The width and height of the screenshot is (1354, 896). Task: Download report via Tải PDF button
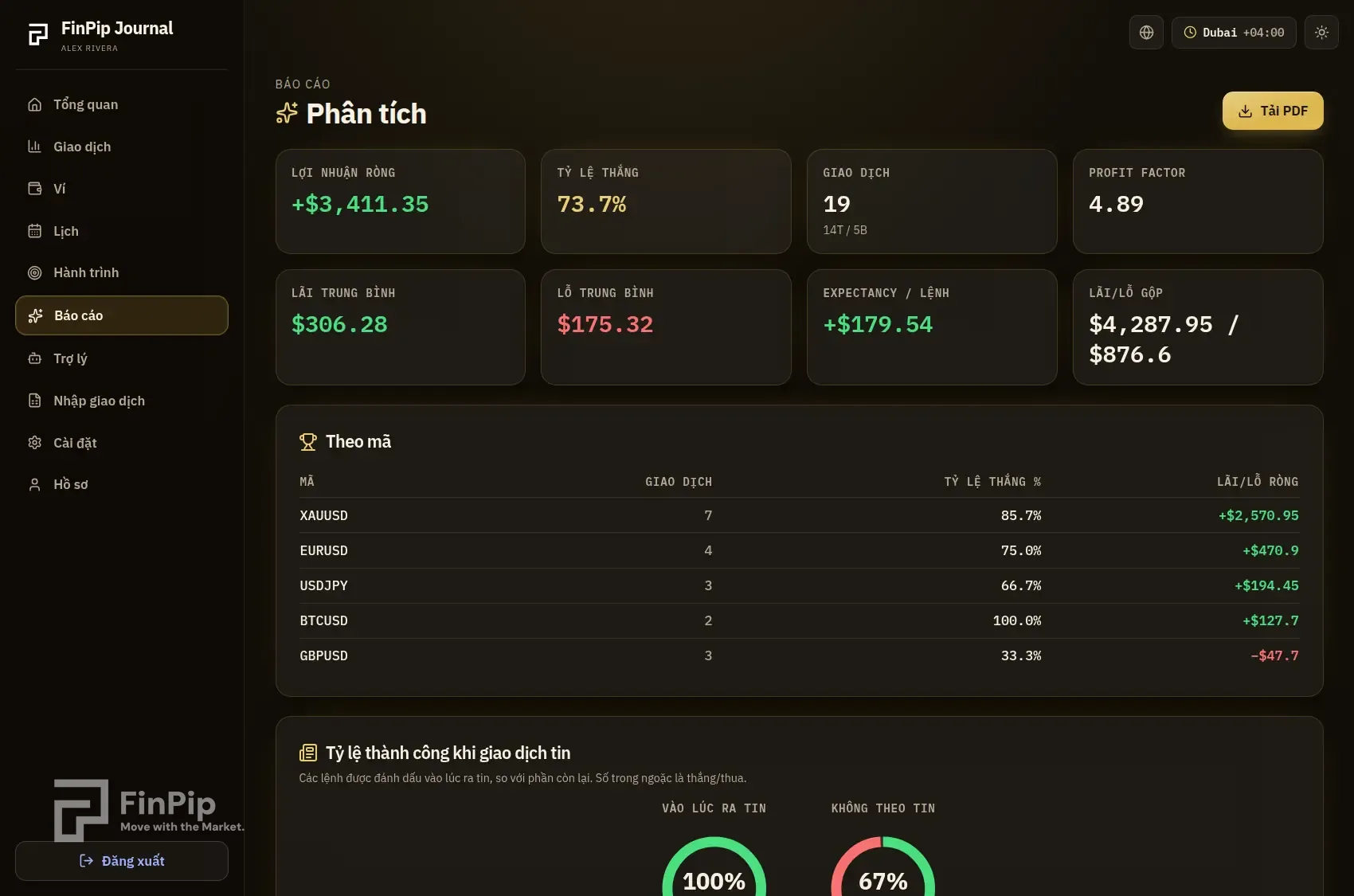pyautogui.click(x=1273, y=111)
